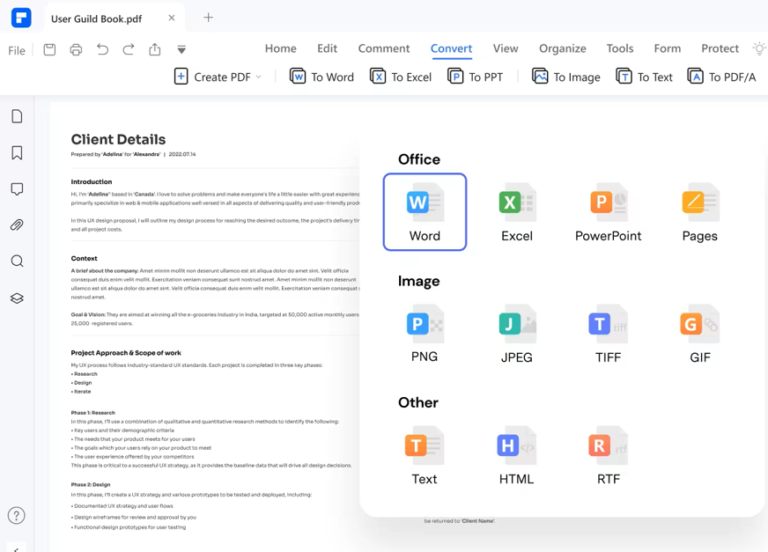Click the PDFelement app logo
This screenshot has height=552, width=768.
(x=21, y=18)
